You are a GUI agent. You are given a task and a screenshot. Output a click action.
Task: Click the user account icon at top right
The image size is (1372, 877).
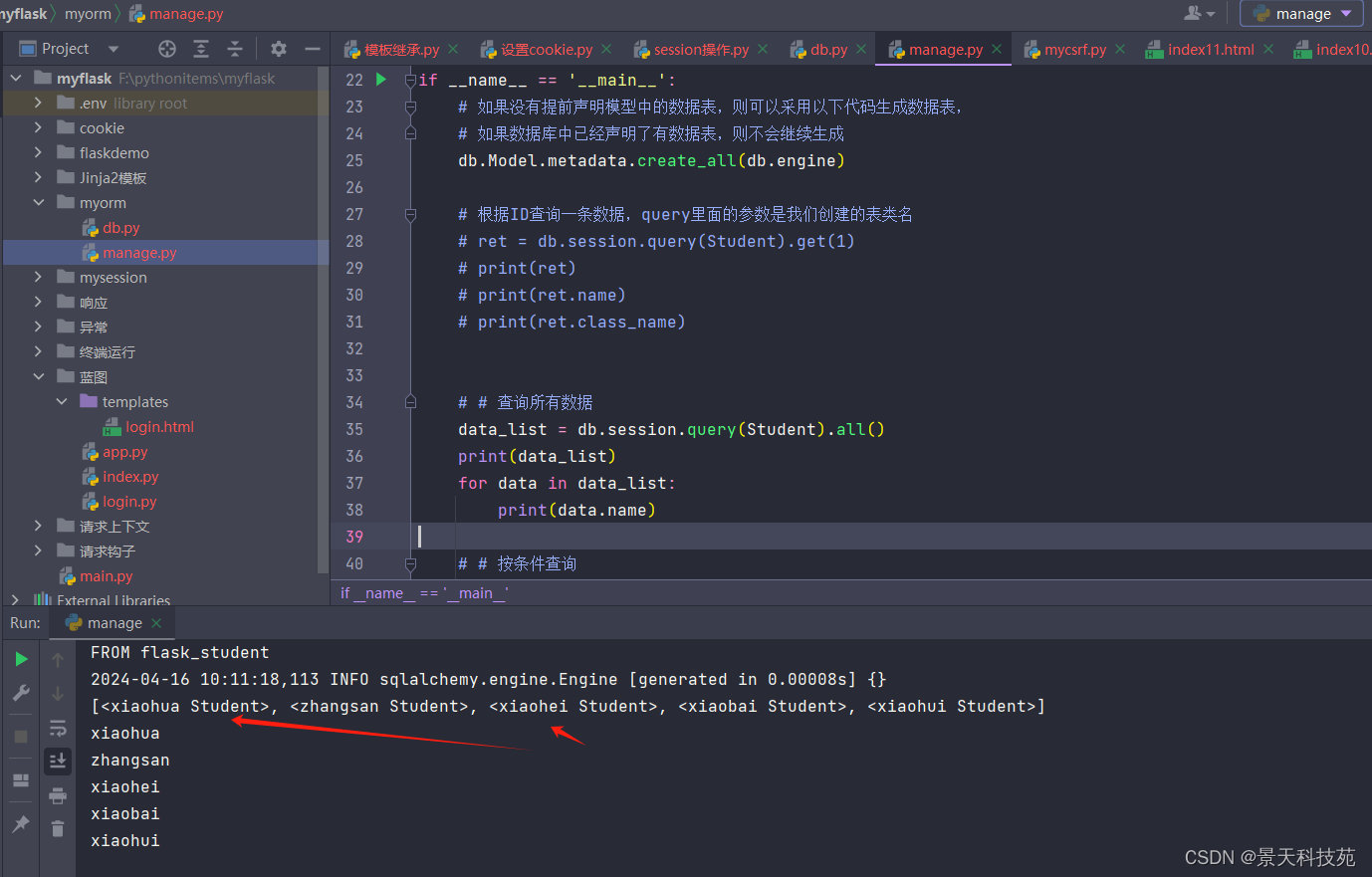pyautogui.click(x=1199, y=13)
